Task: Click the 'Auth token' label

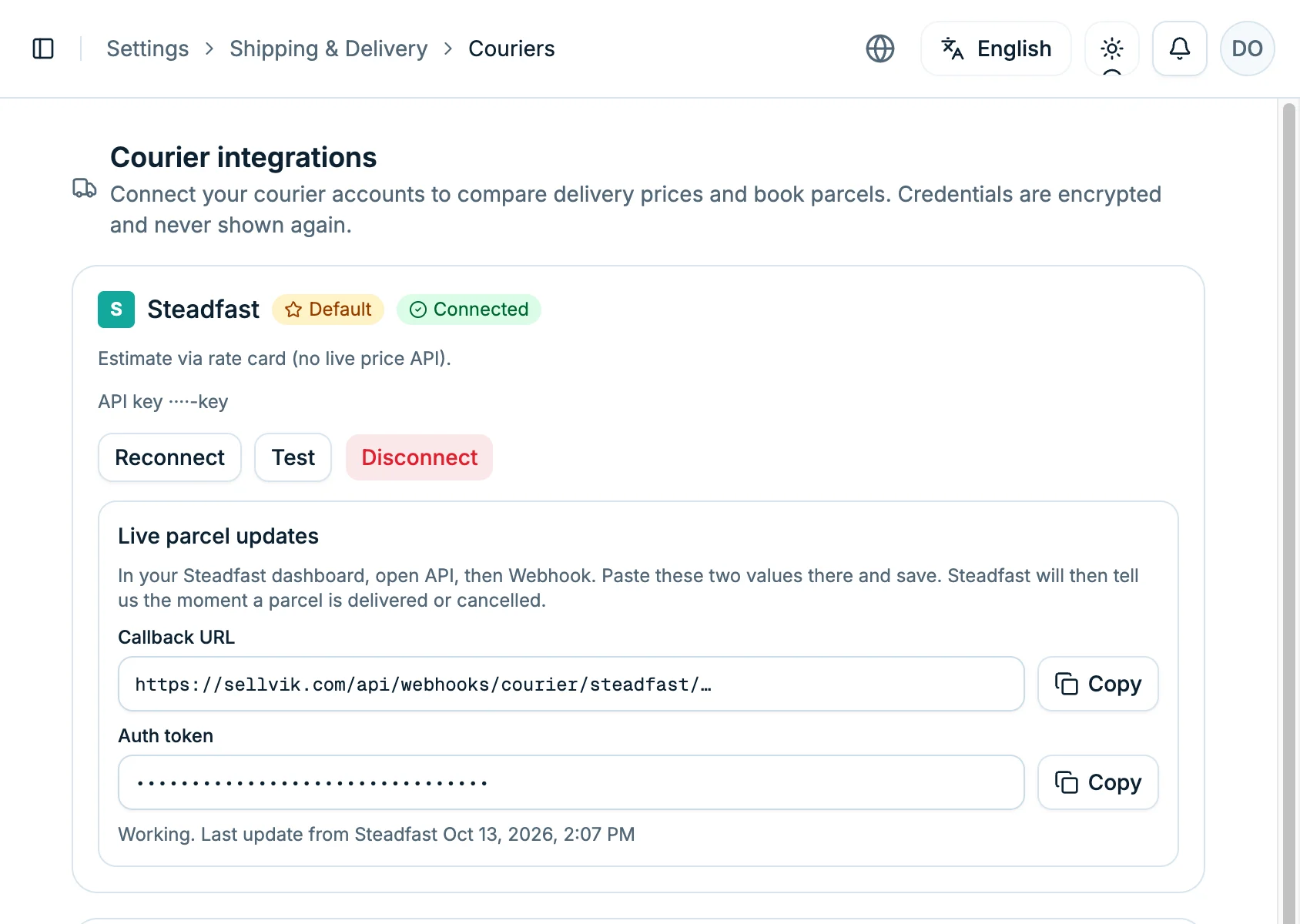Action: pos(166,736)
